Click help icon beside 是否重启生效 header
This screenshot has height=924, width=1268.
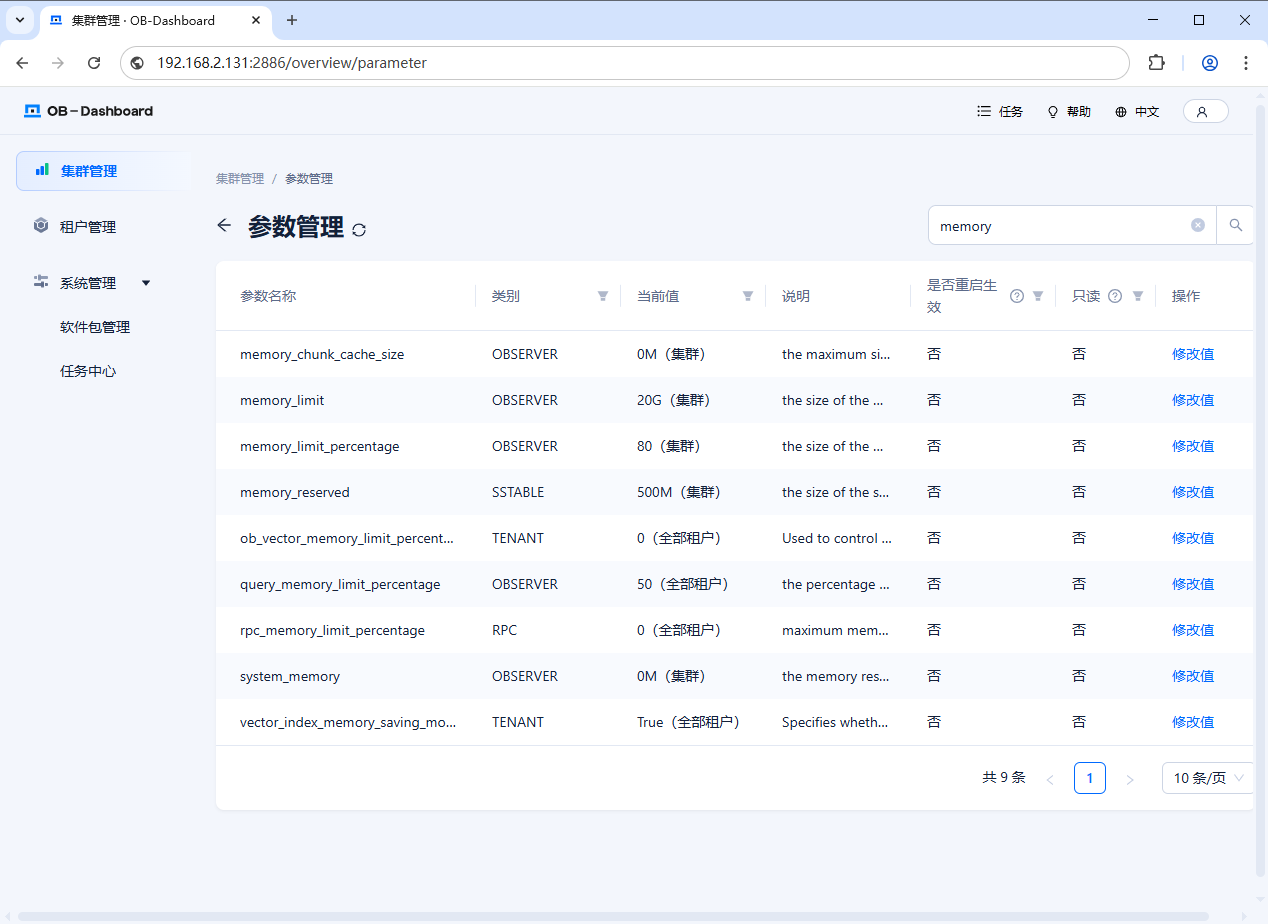[x=1016, y=296]
